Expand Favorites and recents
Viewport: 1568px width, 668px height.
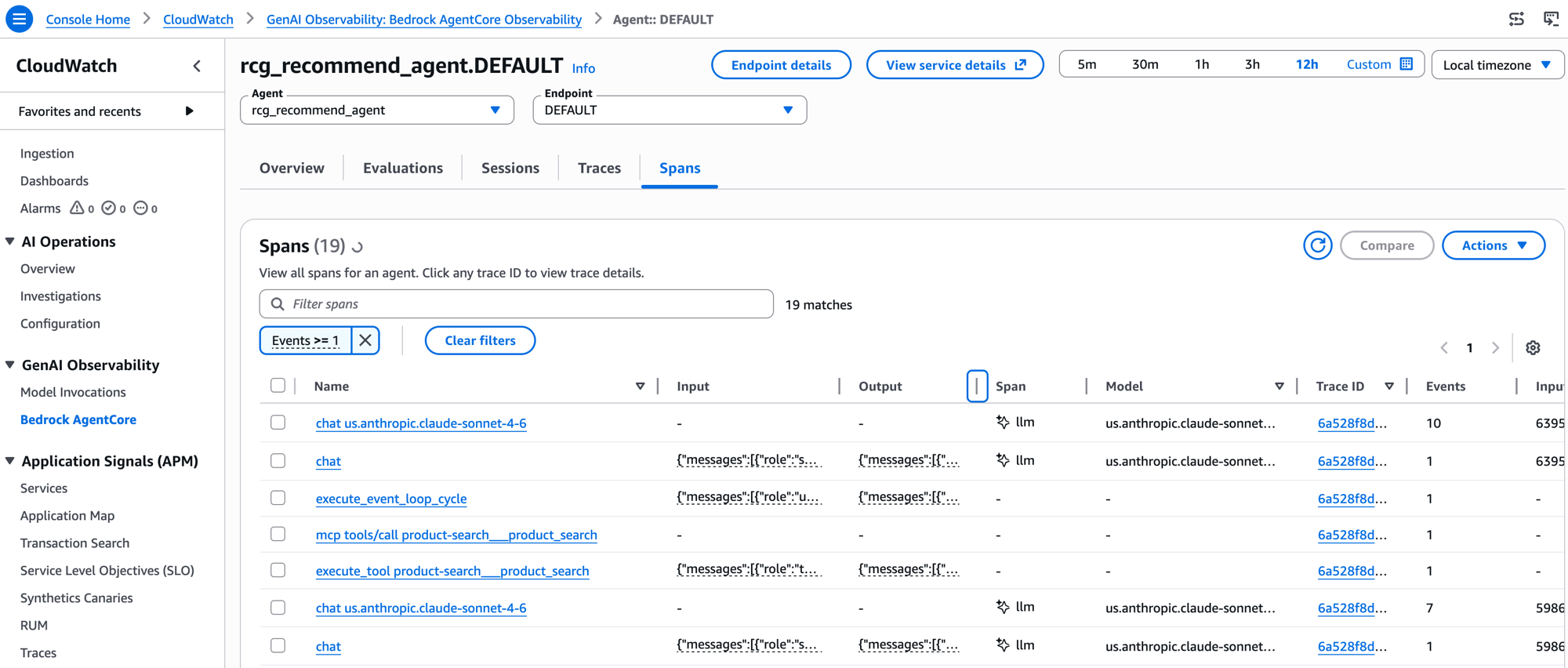(189, 111)
